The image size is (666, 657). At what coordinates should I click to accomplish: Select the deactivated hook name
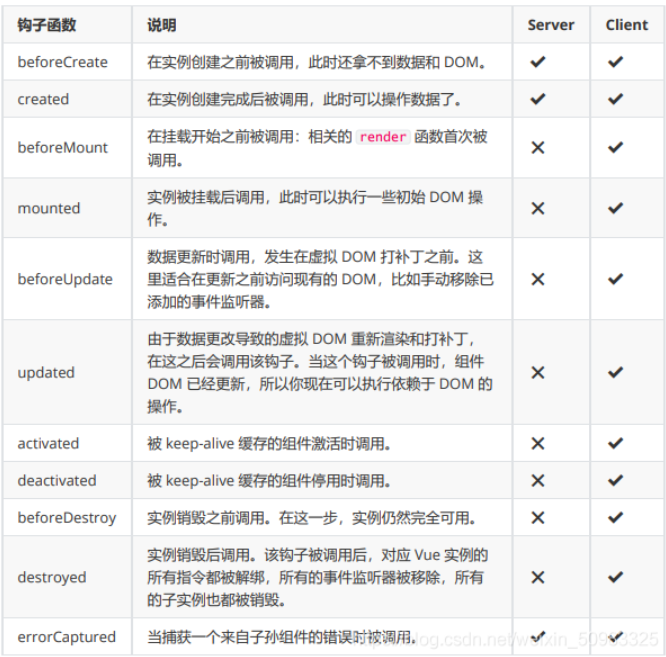(x=57, y=480)
